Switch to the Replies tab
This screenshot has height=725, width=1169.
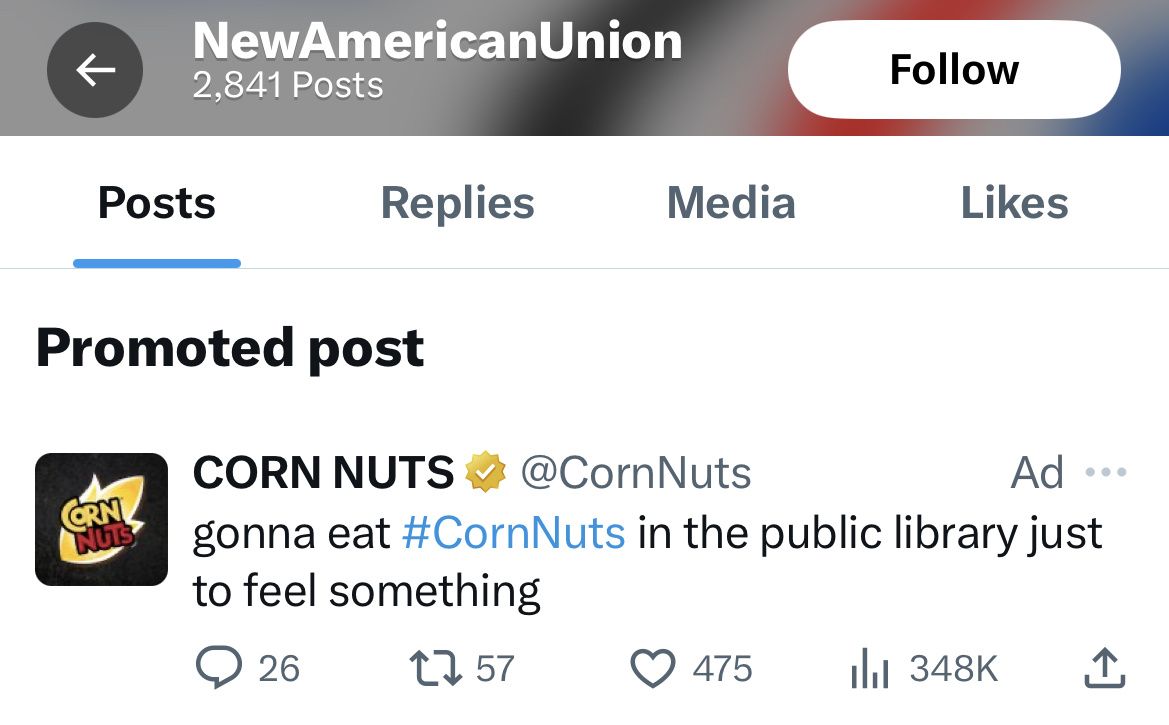click(457, 203)
